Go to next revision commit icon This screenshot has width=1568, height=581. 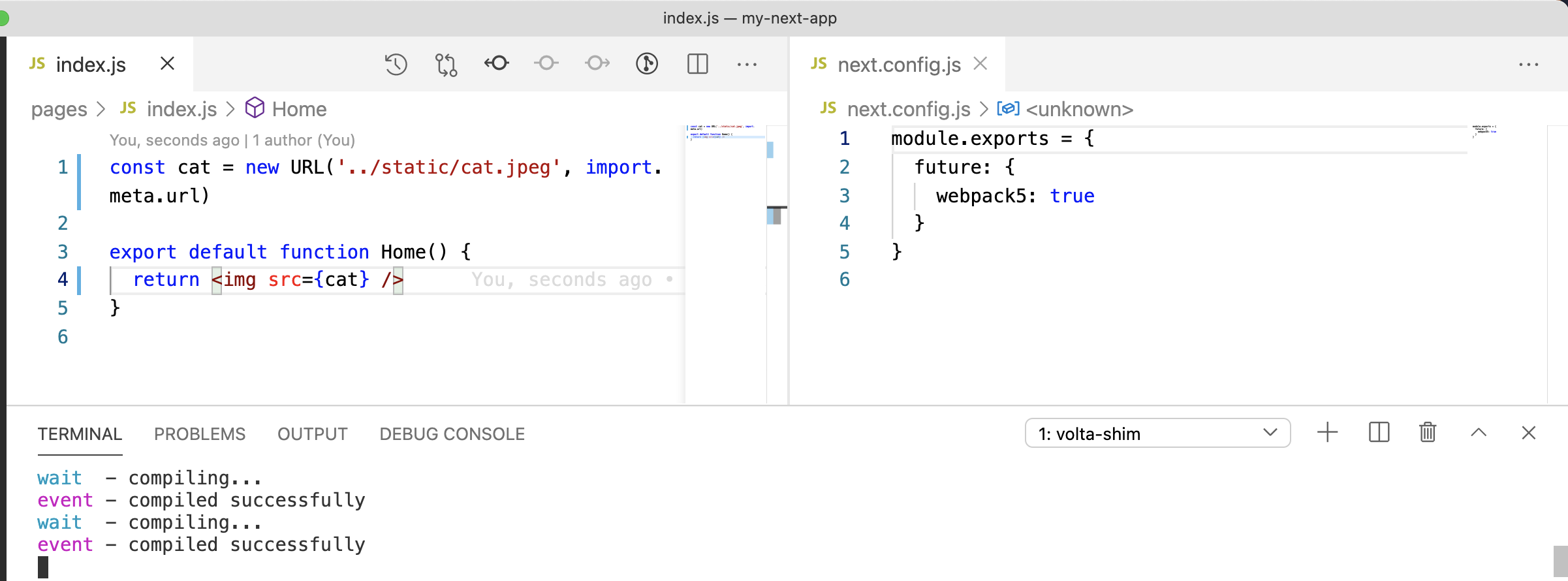coord(597,63)
